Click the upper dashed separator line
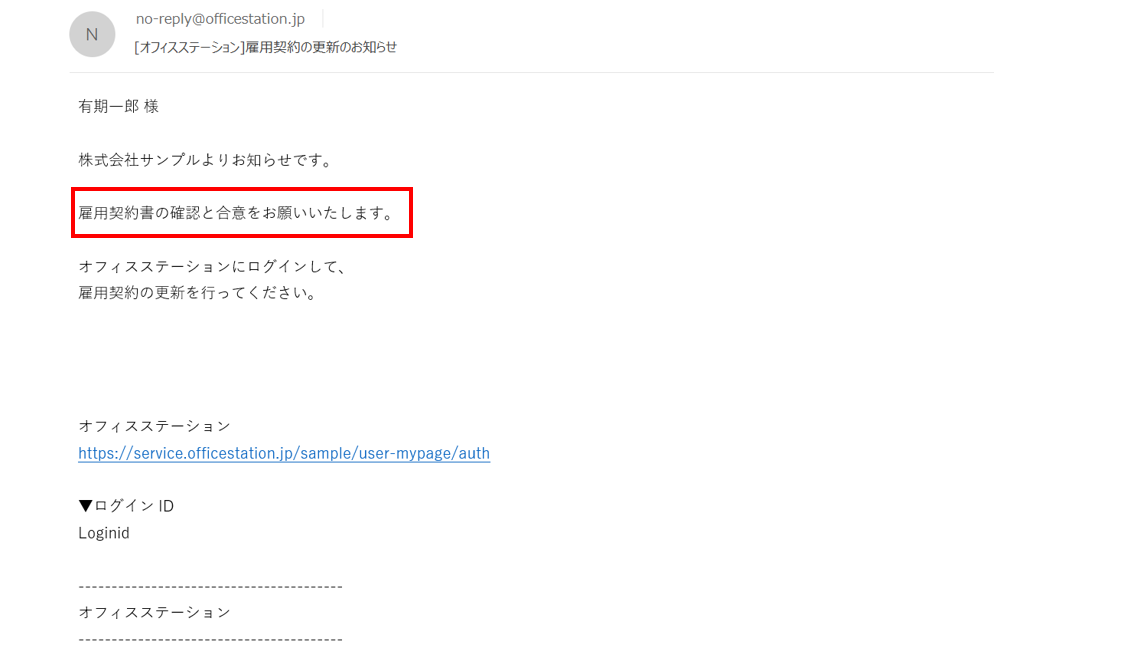The image size is (1133, 650). coord(210,586)
